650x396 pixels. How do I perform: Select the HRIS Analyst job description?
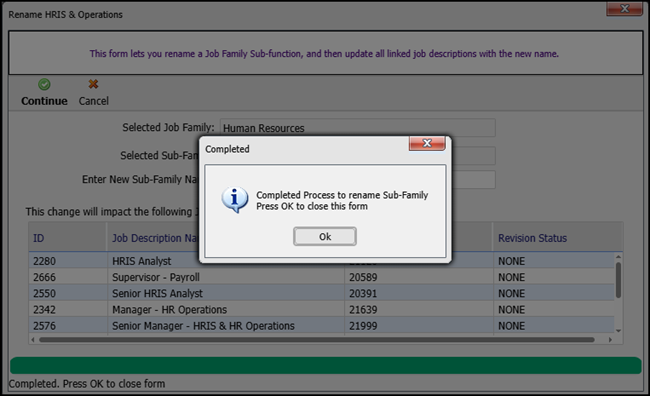(x=141, y=261)
